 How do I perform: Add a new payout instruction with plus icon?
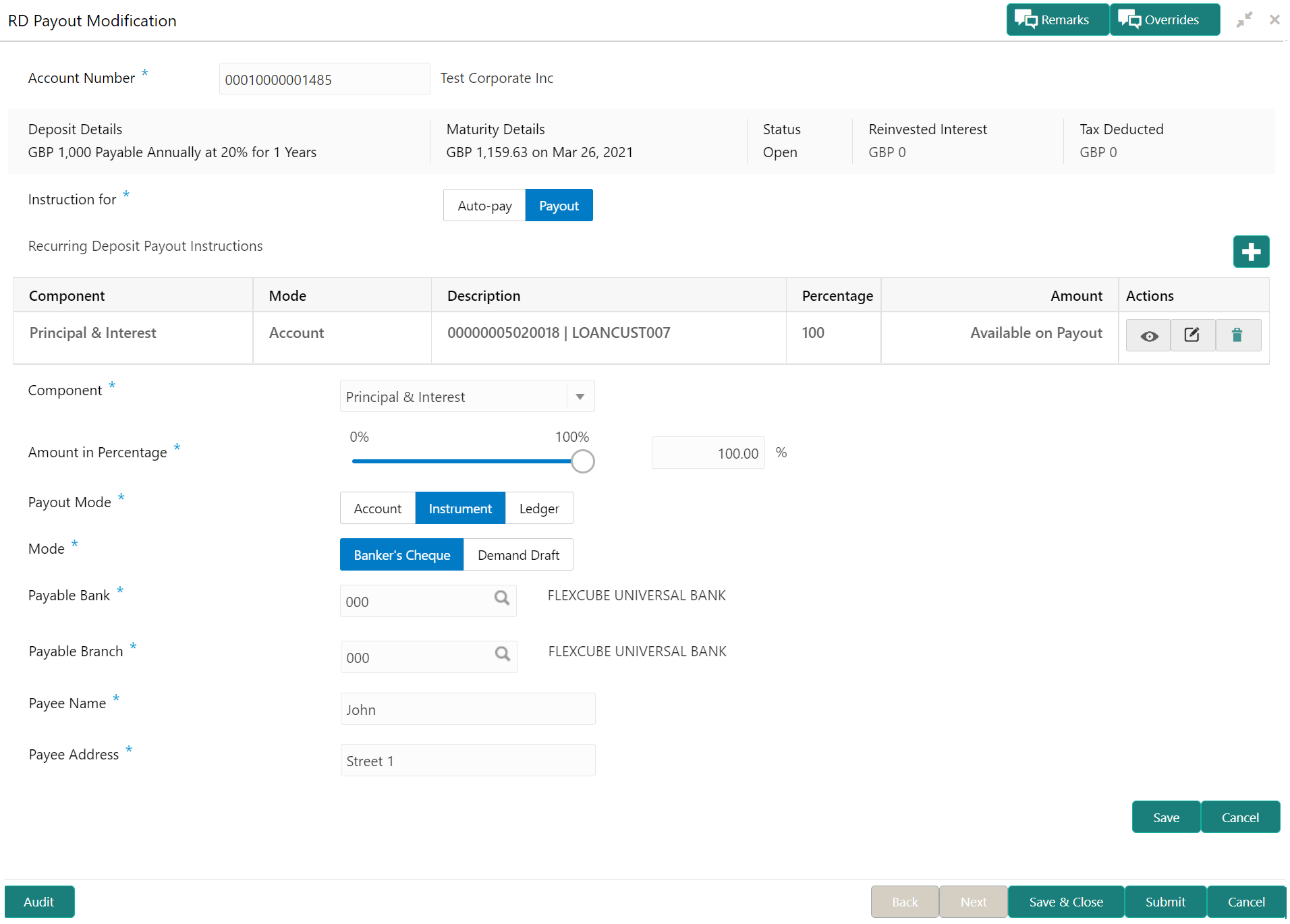[1251, 252]
